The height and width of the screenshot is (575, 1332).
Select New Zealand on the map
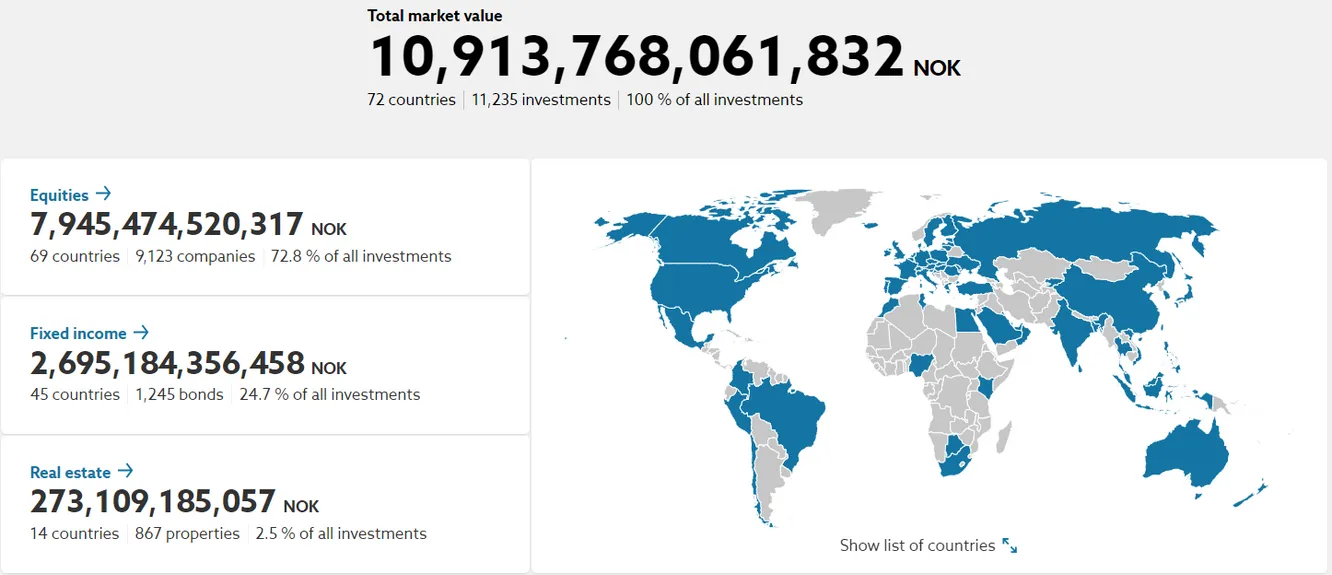1250,494
